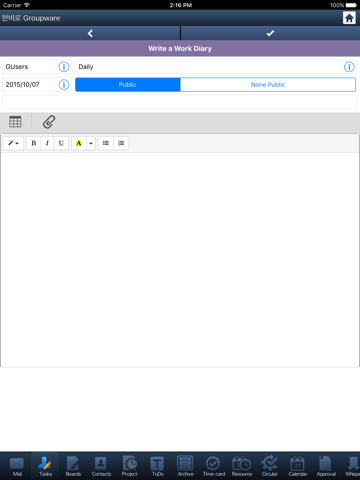Open Circular from bottom bar
The image size is (360, 480).
(270, 466)
